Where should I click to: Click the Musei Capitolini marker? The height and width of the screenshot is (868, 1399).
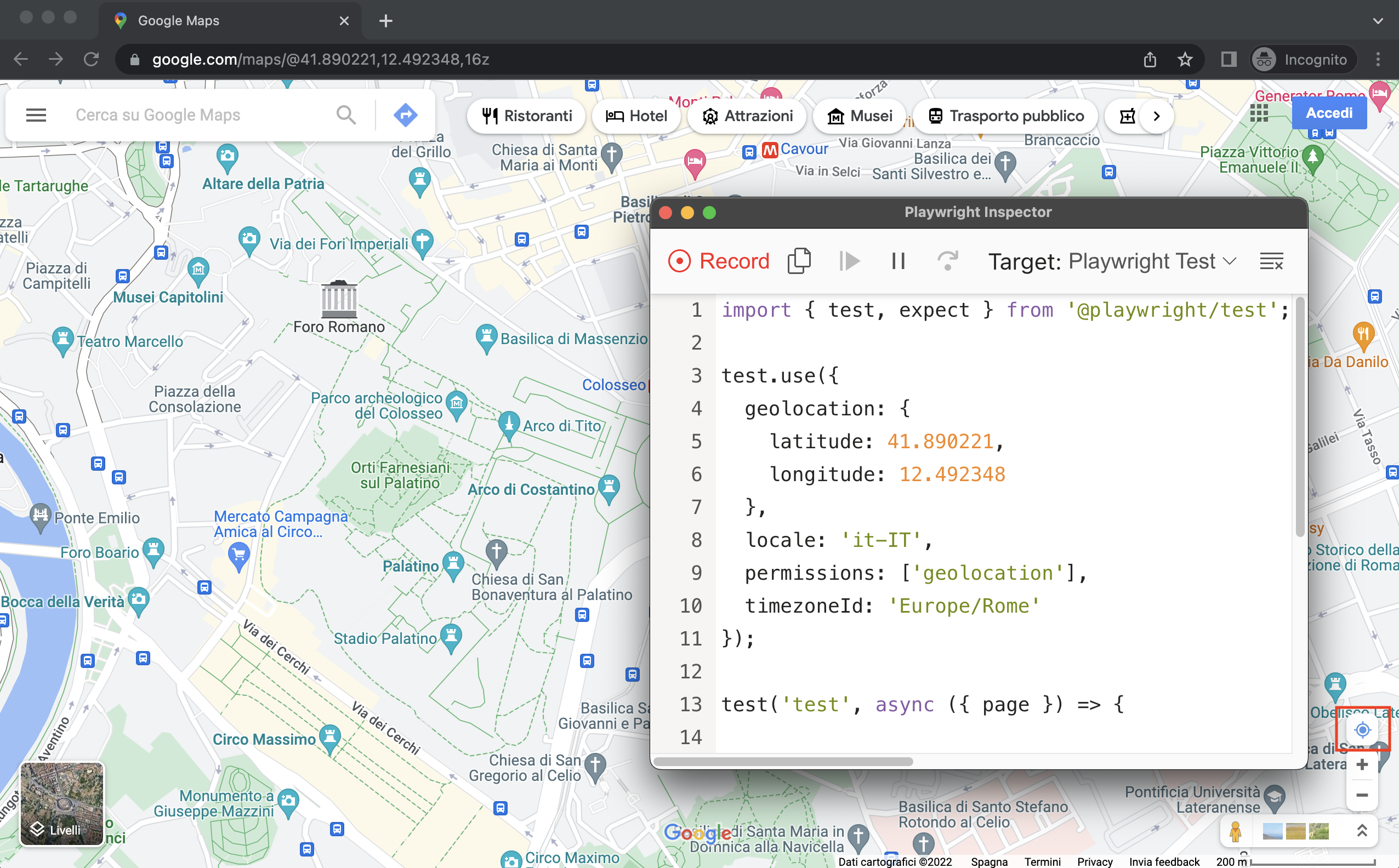coord(198,271)
